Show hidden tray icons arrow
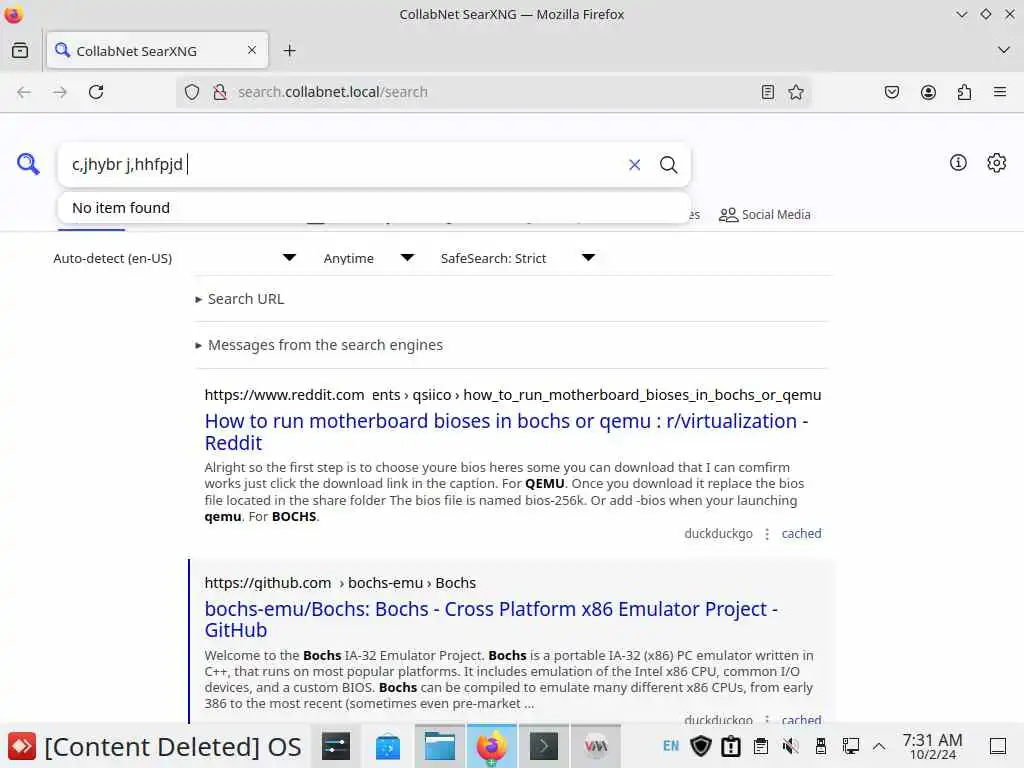Viewport: 1024px width, 768px height. [x=879, y=746]
